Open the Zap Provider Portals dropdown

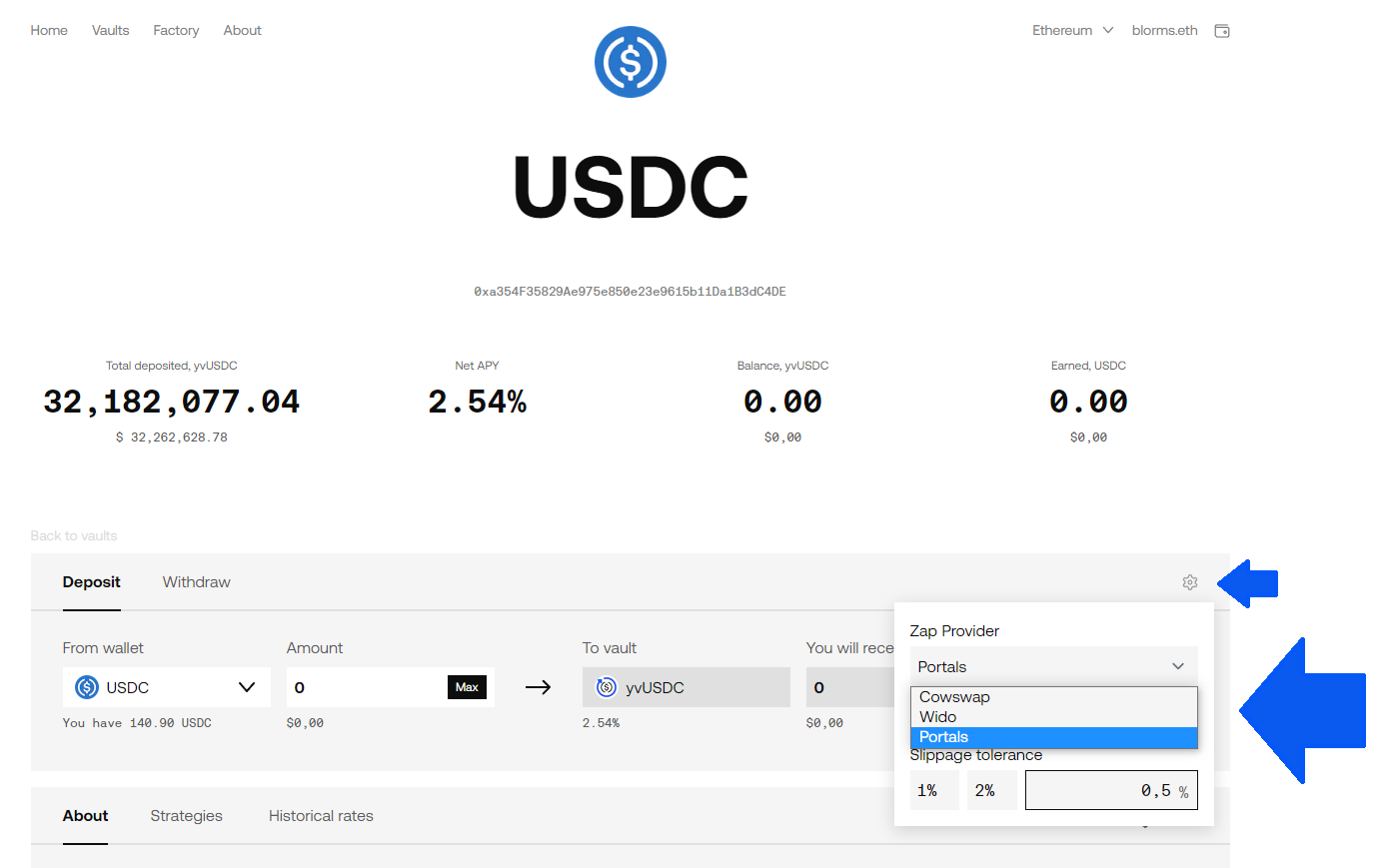[x=1053, y=666]
